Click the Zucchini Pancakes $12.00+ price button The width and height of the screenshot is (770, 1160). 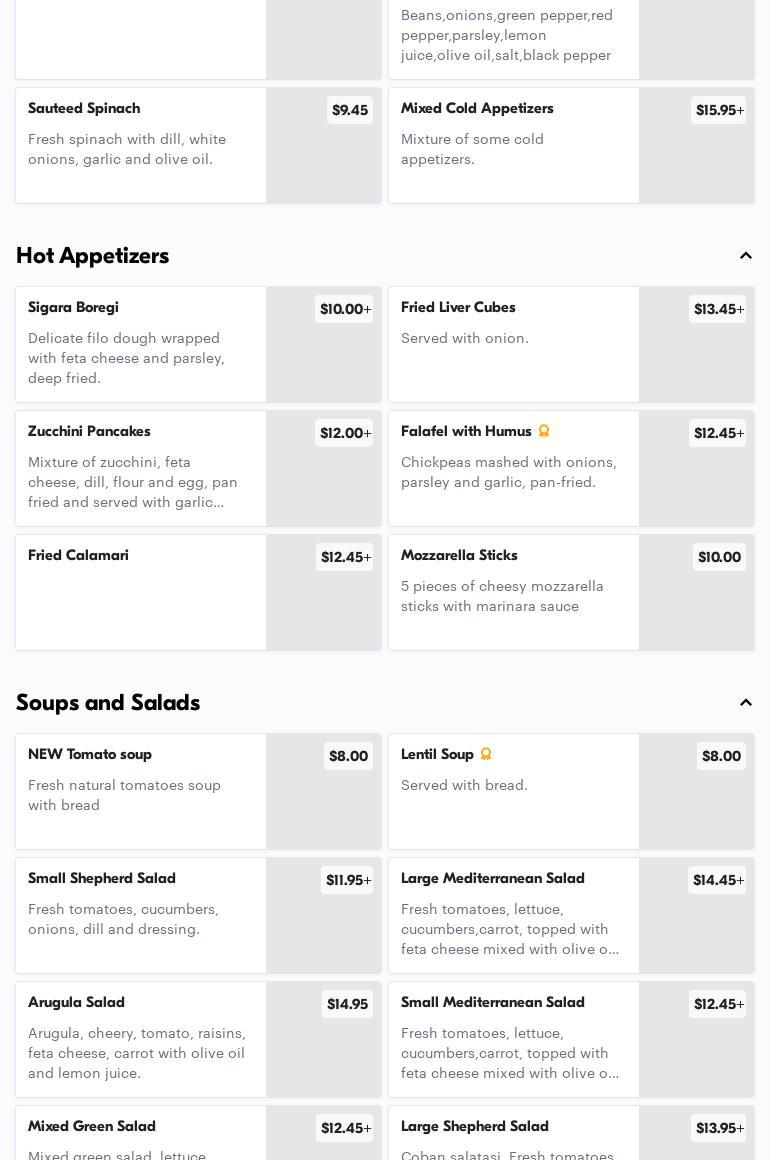[345, 433]
